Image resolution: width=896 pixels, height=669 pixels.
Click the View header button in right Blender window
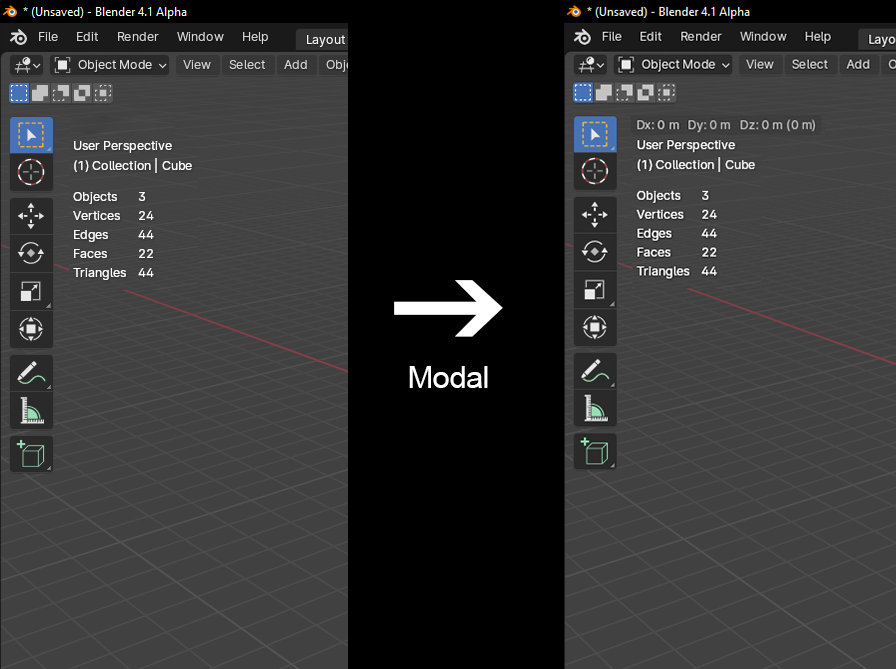coord(759,65)
